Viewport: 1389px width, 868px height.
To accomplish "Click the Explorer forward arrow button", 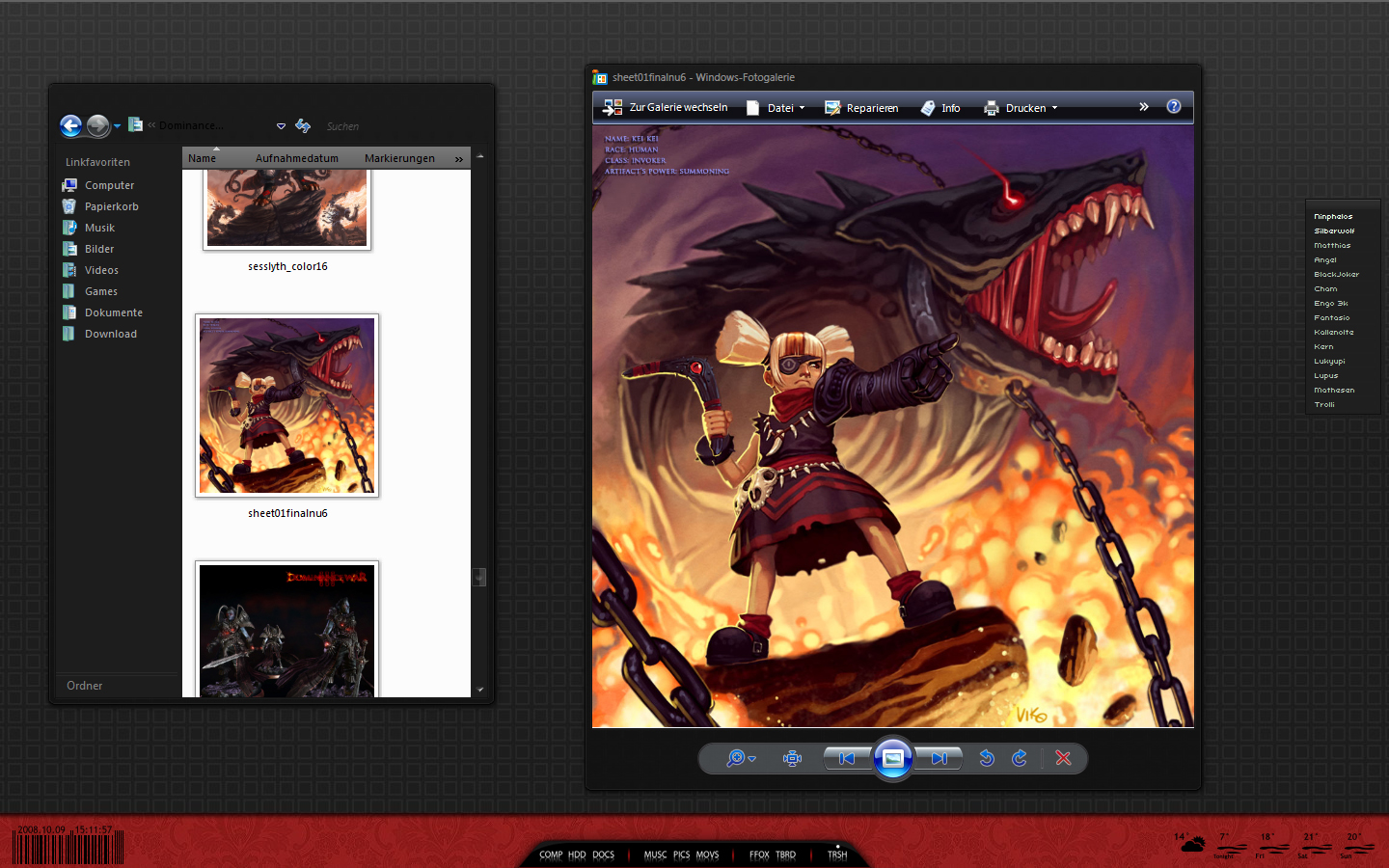I will [x=97, y=125].
